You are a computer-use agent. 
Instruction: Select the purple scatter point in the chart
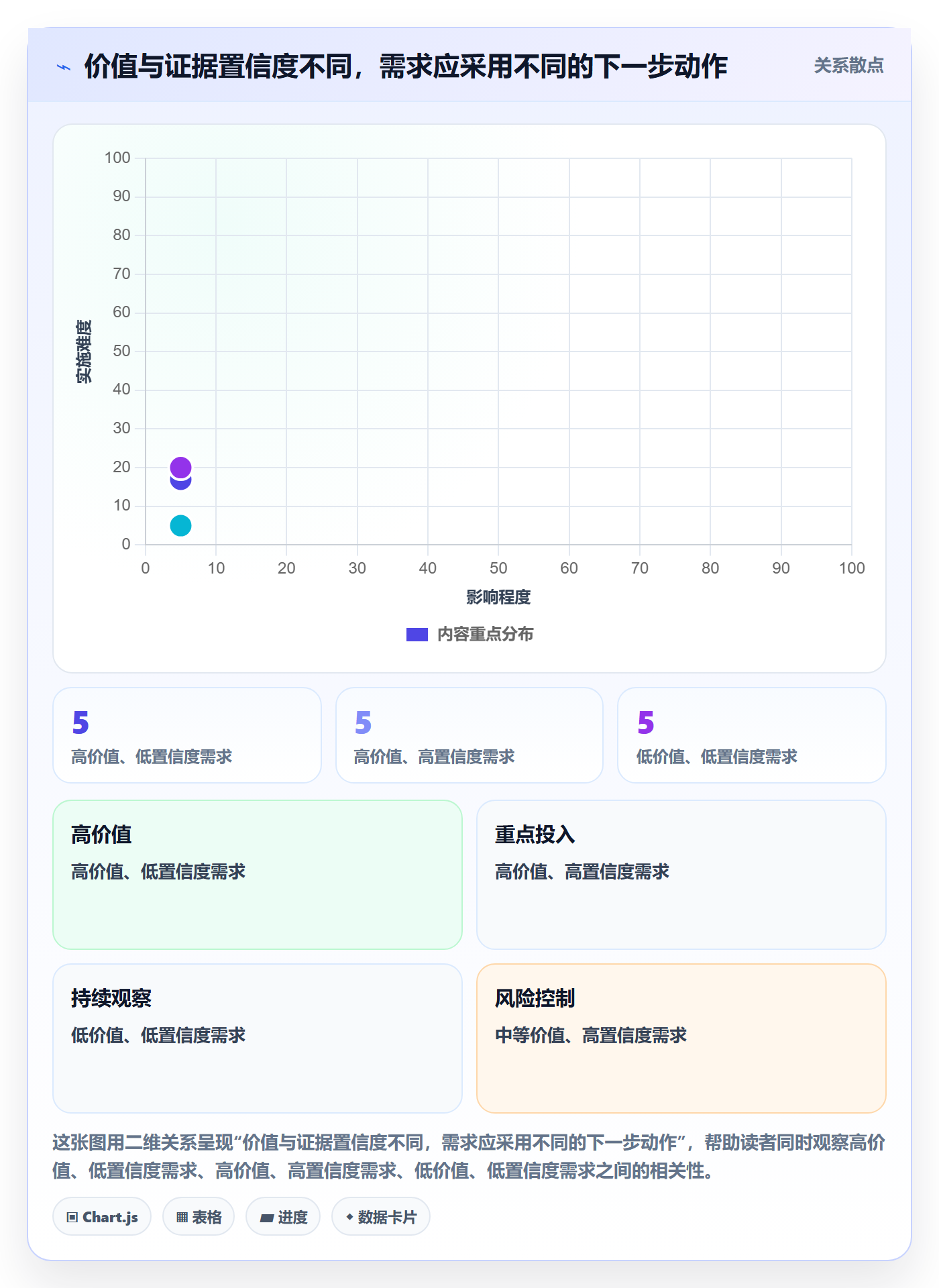tap(180, 468)
